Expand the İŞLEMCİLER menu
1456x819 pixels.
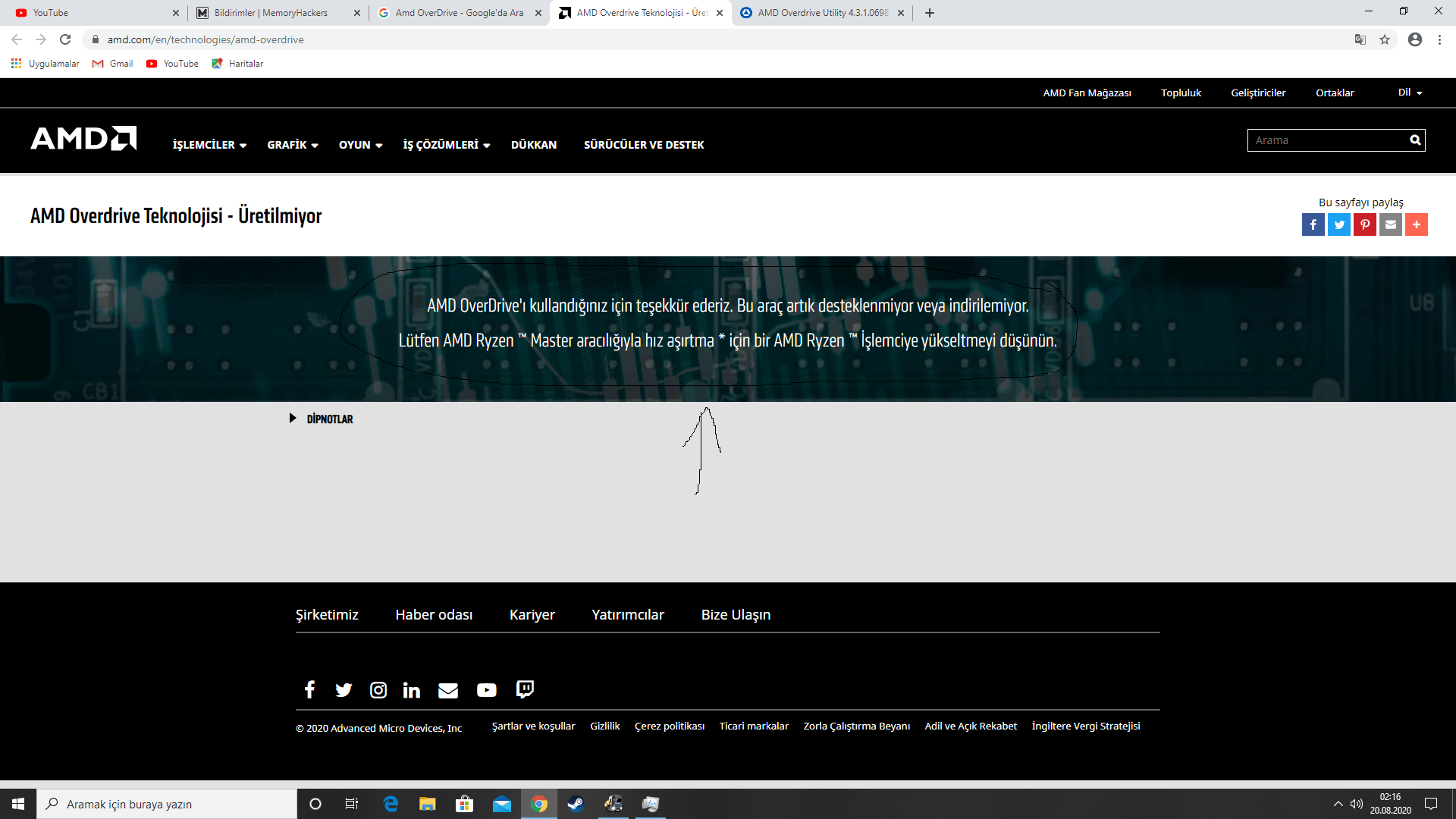pos(210,145)
